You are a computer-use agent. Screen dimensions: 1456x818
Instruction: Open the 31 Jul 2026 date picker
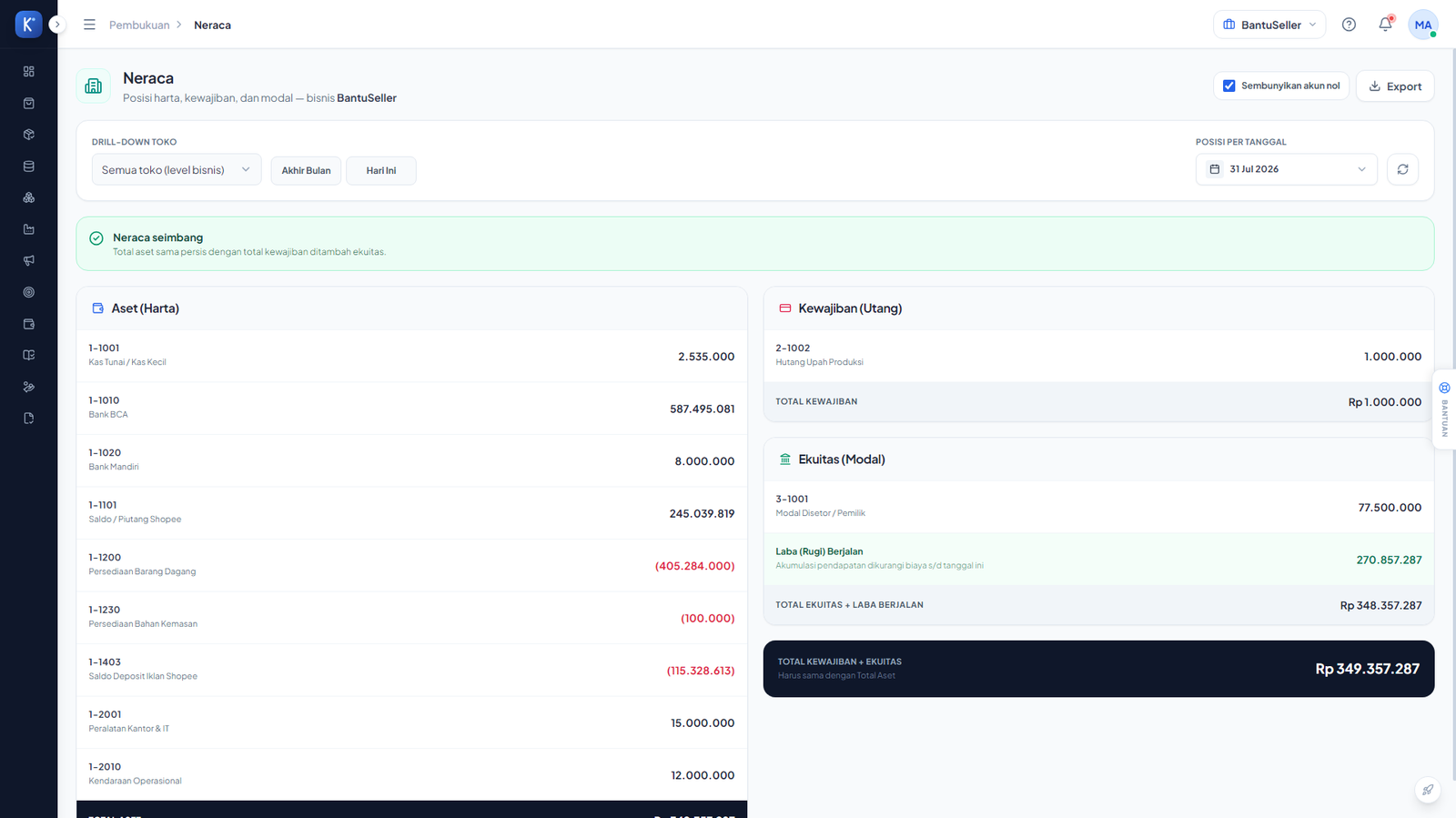tap(1287, 169)
